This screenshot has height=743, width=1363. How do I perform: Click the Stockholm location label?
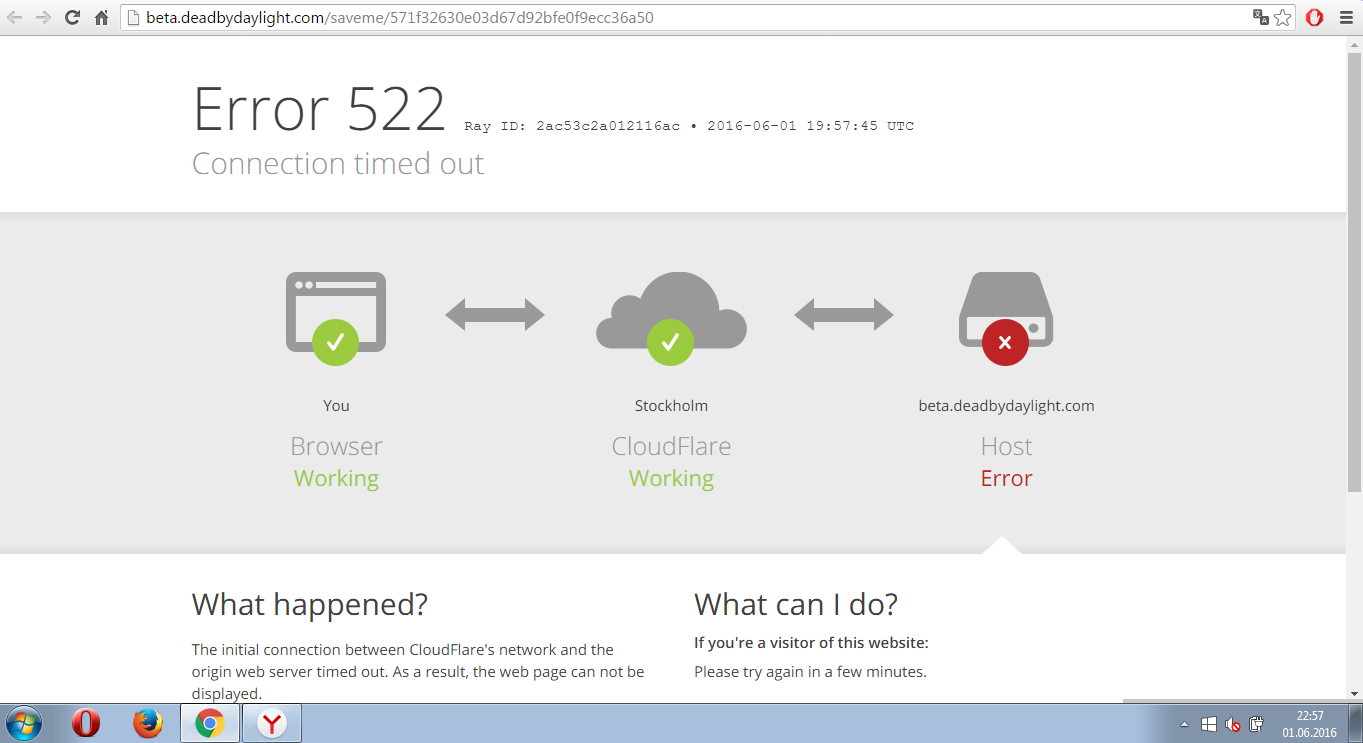point(671,406)
